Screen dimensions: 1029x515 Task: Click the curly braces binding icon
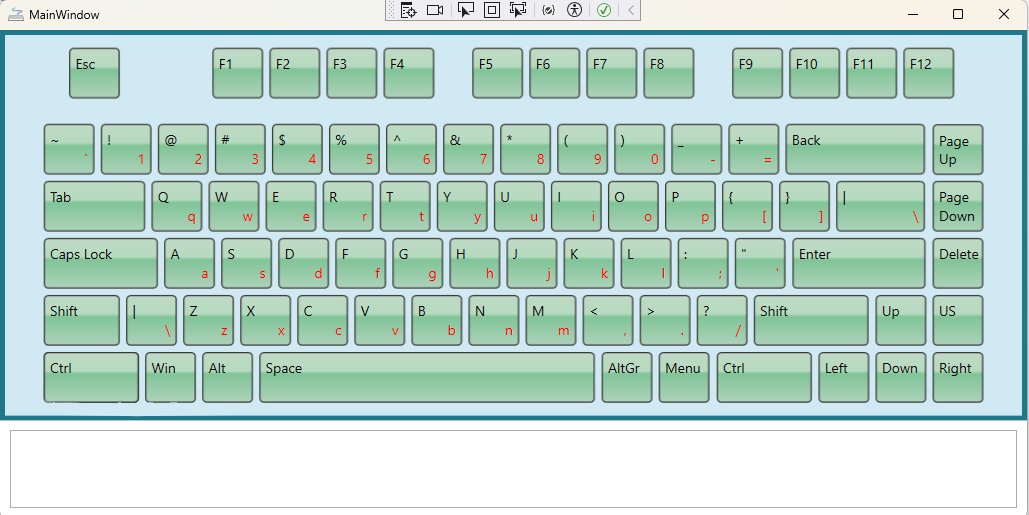click(548, 10)
